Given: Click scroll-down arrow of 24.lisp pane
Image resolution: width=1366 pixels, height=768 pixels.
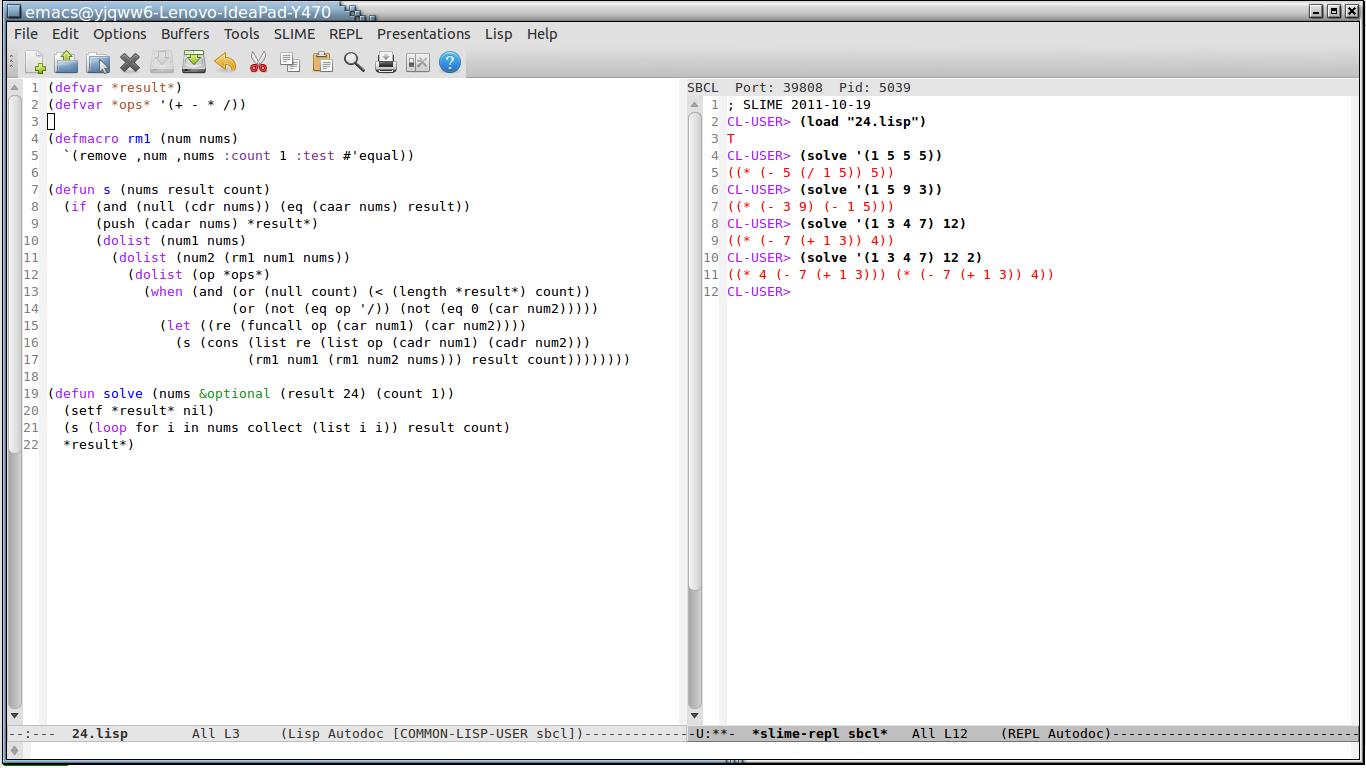Looking at the screenshot, I should pyautogui.click(x=15, y=716).
